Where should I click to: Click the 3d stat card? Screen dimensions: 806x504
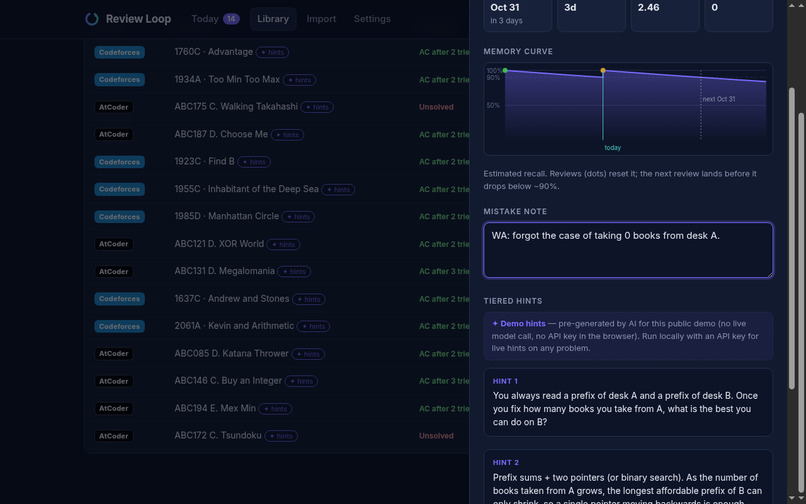coord(591,14)
